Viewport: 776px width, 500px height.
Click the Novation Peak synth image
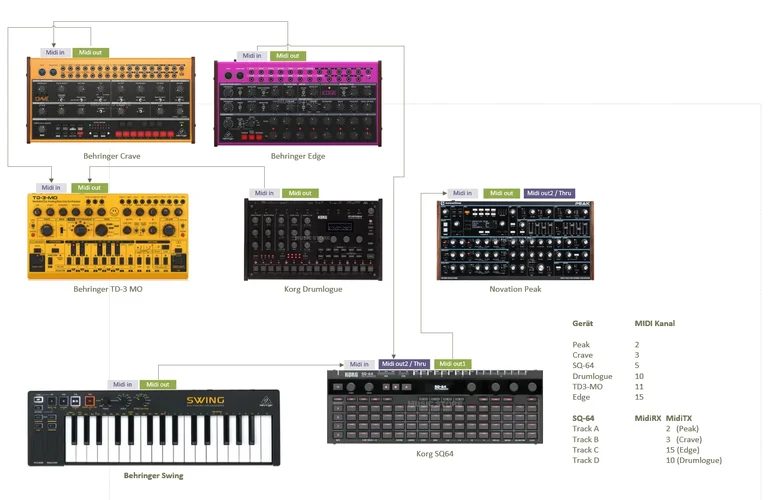tap(515, 240)
